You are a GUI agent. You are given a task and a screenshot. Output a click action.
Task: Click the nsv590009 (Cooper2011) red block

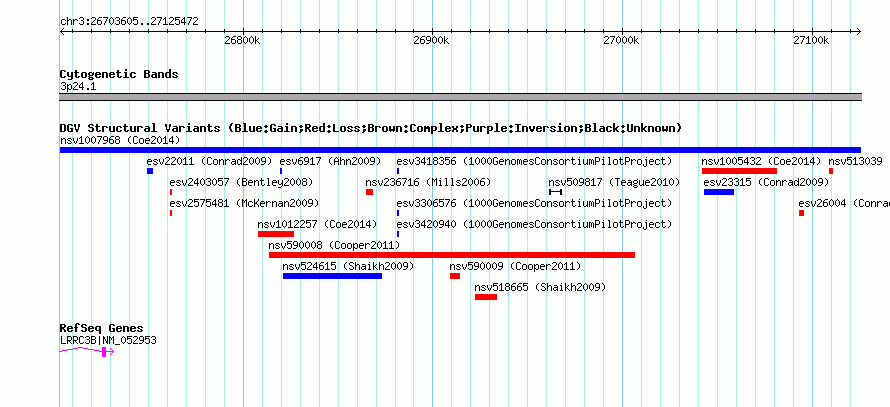point(455,276)
